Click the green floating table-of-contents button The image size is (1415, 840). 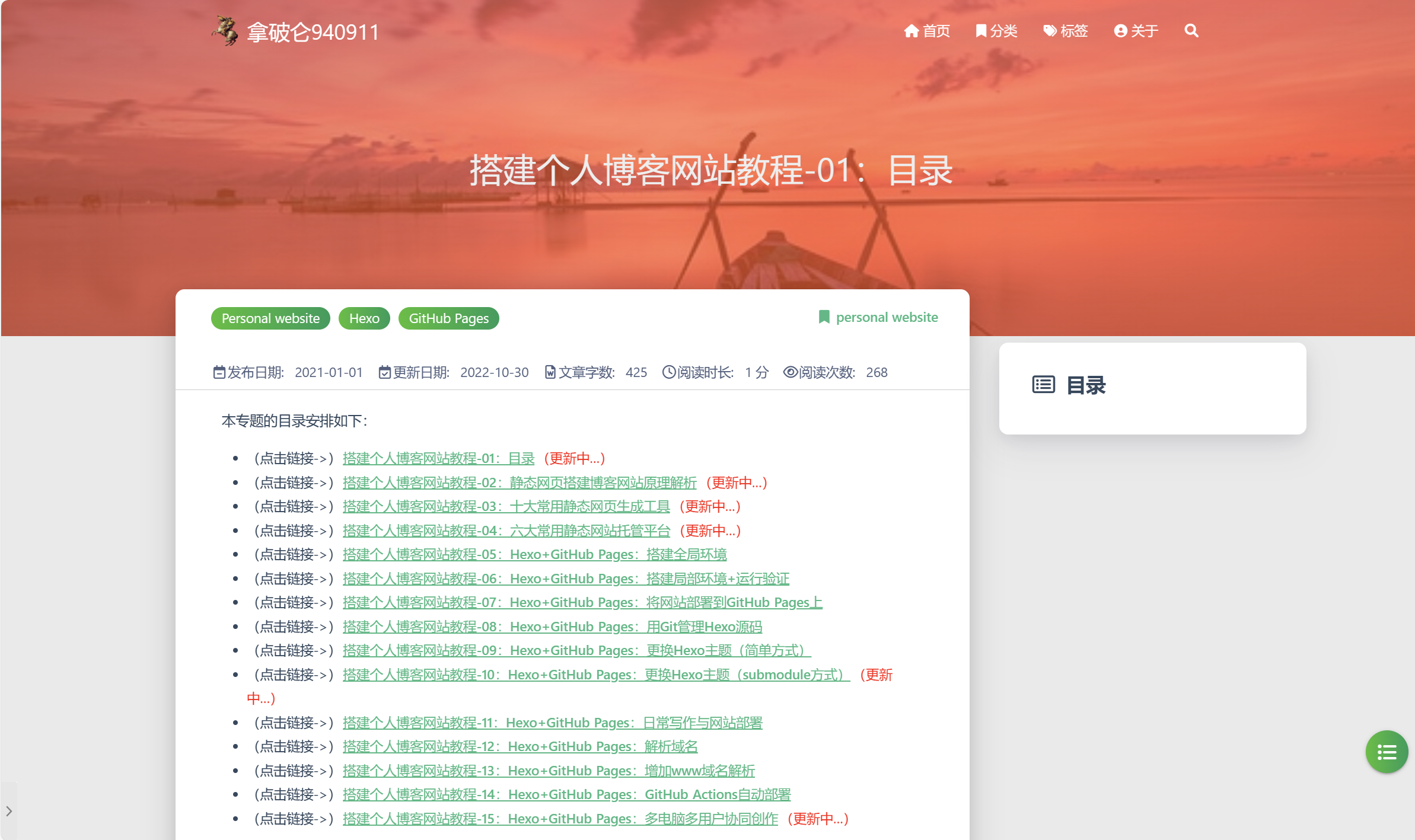[x=1387, y=752]
